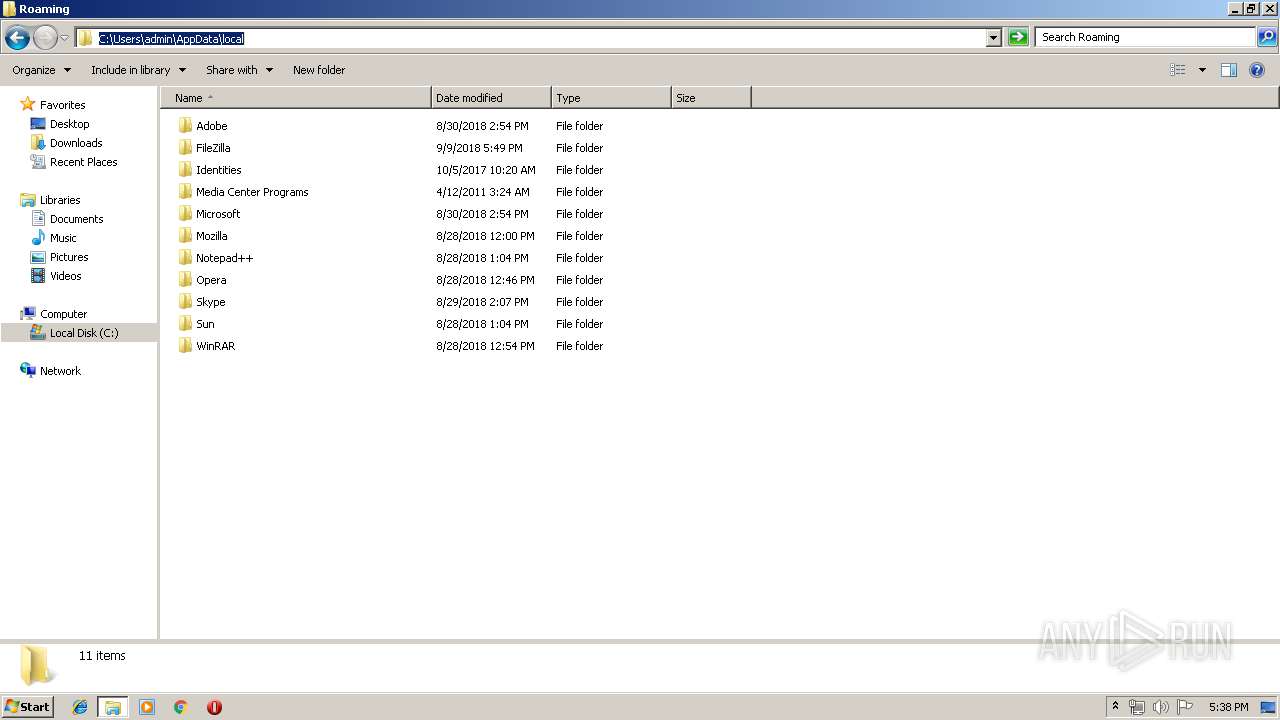Open Include in library menu
The width and height of the screenshot is (1280, 720).
[138, 70]
